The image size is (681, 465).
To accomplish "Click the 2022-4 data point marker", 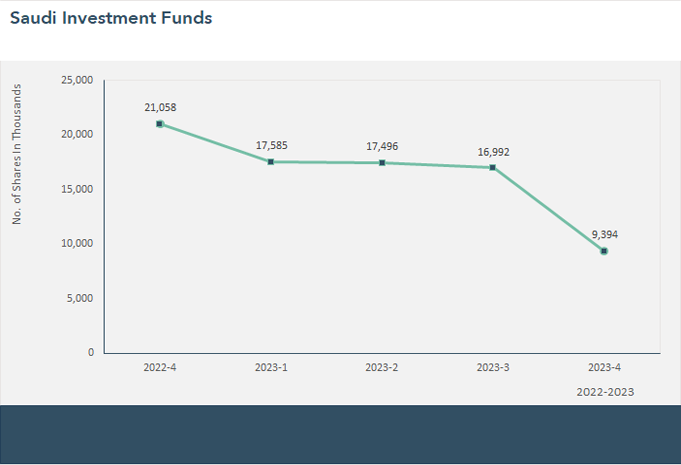I will click(160, 124).
